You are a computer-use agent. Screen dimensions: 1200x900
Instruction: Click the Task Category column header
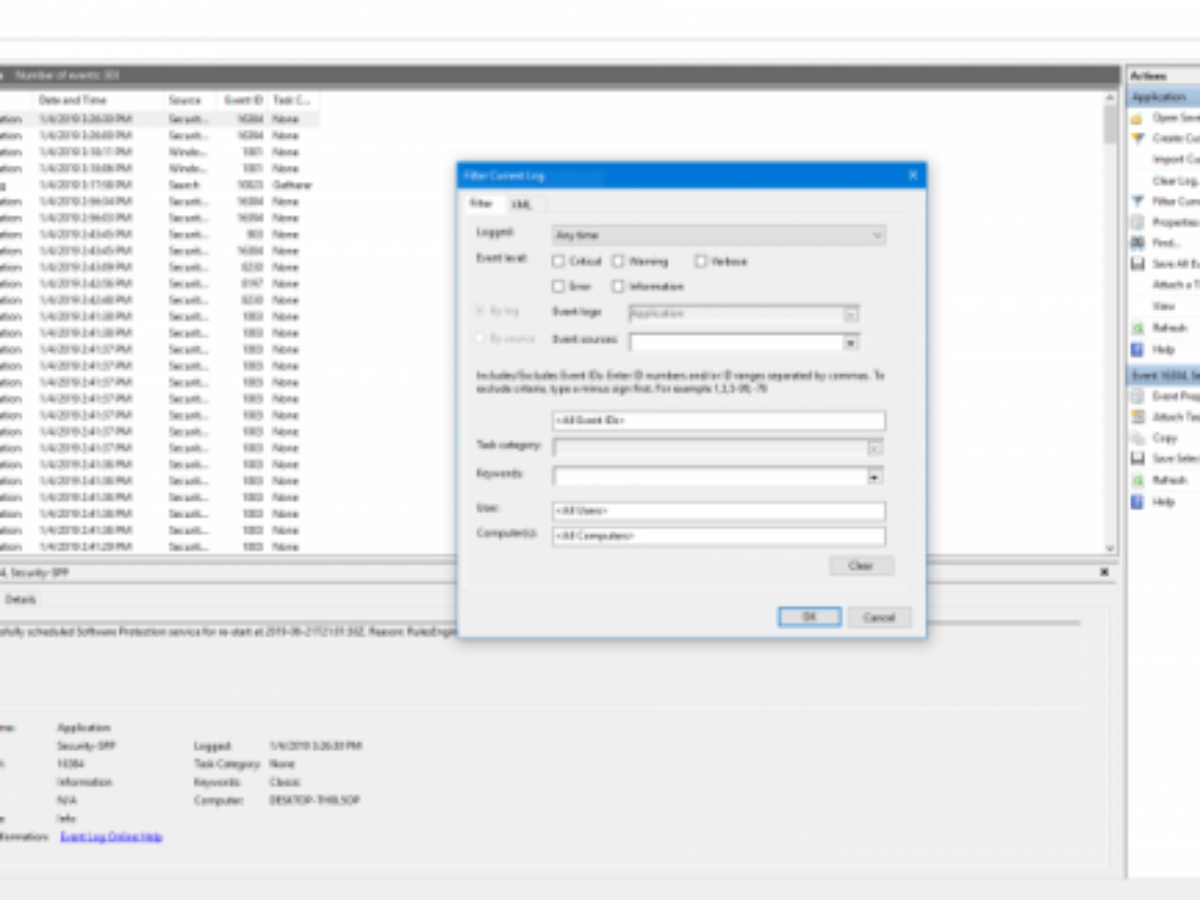pos(292,100)
